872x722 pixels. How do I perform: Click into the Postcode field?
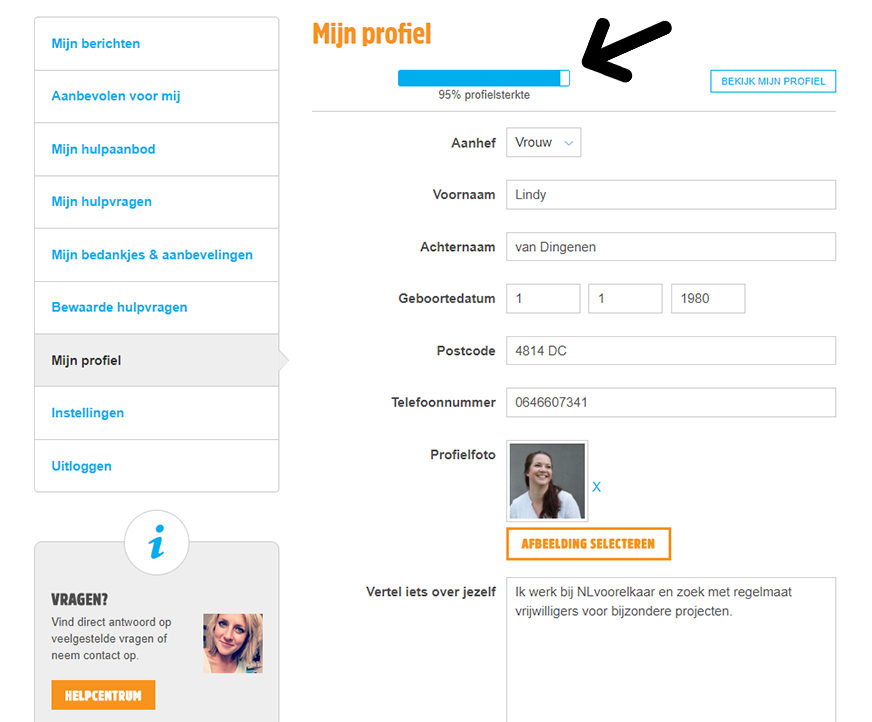click(x=670, y=351)
